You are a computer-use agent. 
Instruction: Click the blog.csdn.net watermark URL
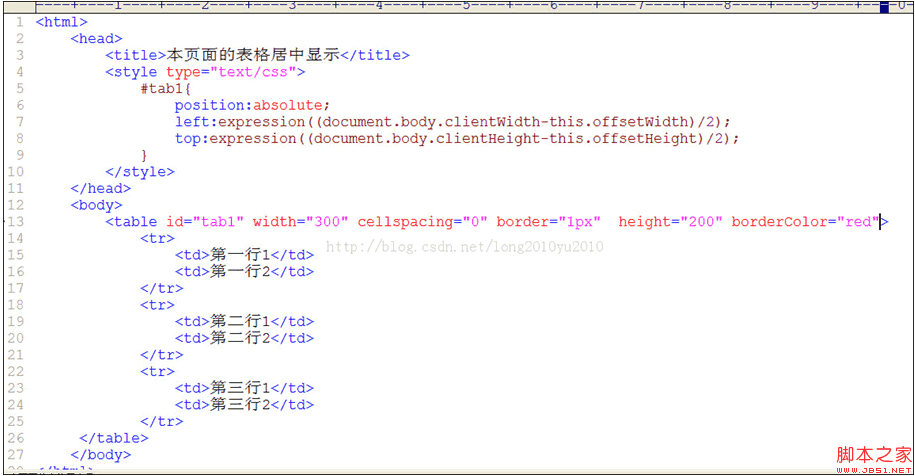point(465,246)
